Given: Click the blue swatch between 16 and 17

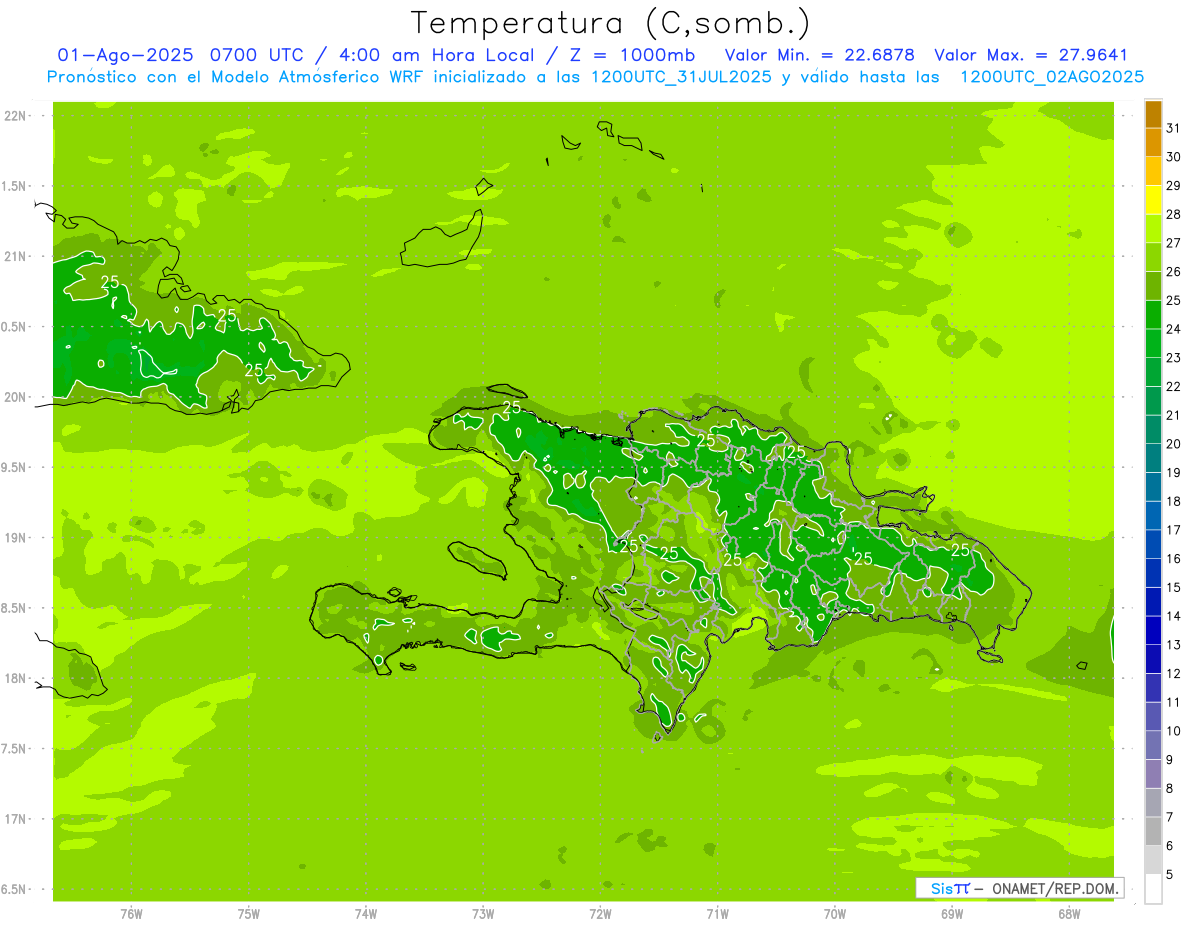Looking at the screenshot, I should point(1153,544).
